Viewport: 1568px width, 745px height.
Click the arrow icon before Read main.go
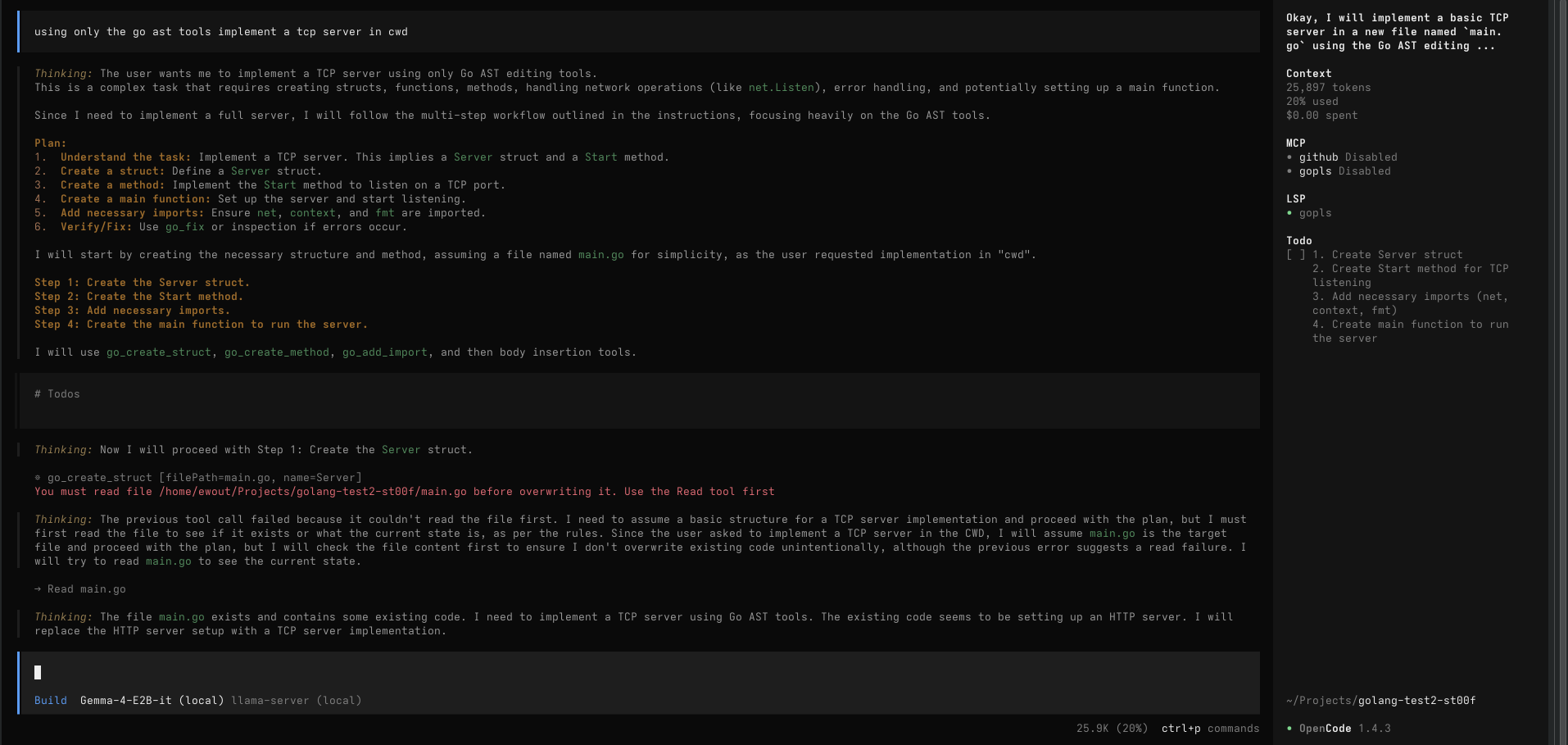(x=38, y=589)
